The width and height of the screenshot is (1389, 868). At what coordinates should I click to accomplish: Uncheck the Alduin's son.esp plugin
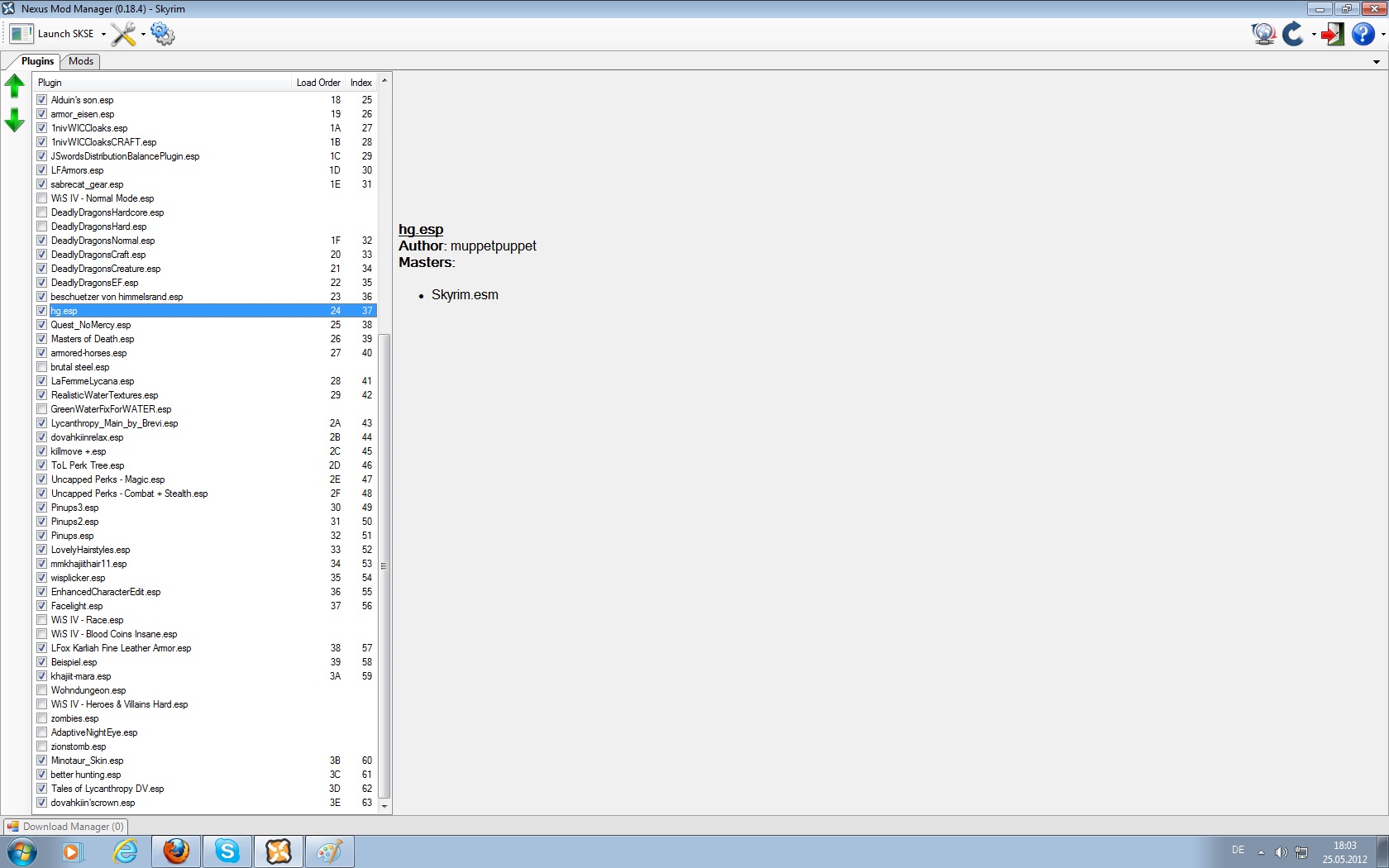tap(42, 100)
